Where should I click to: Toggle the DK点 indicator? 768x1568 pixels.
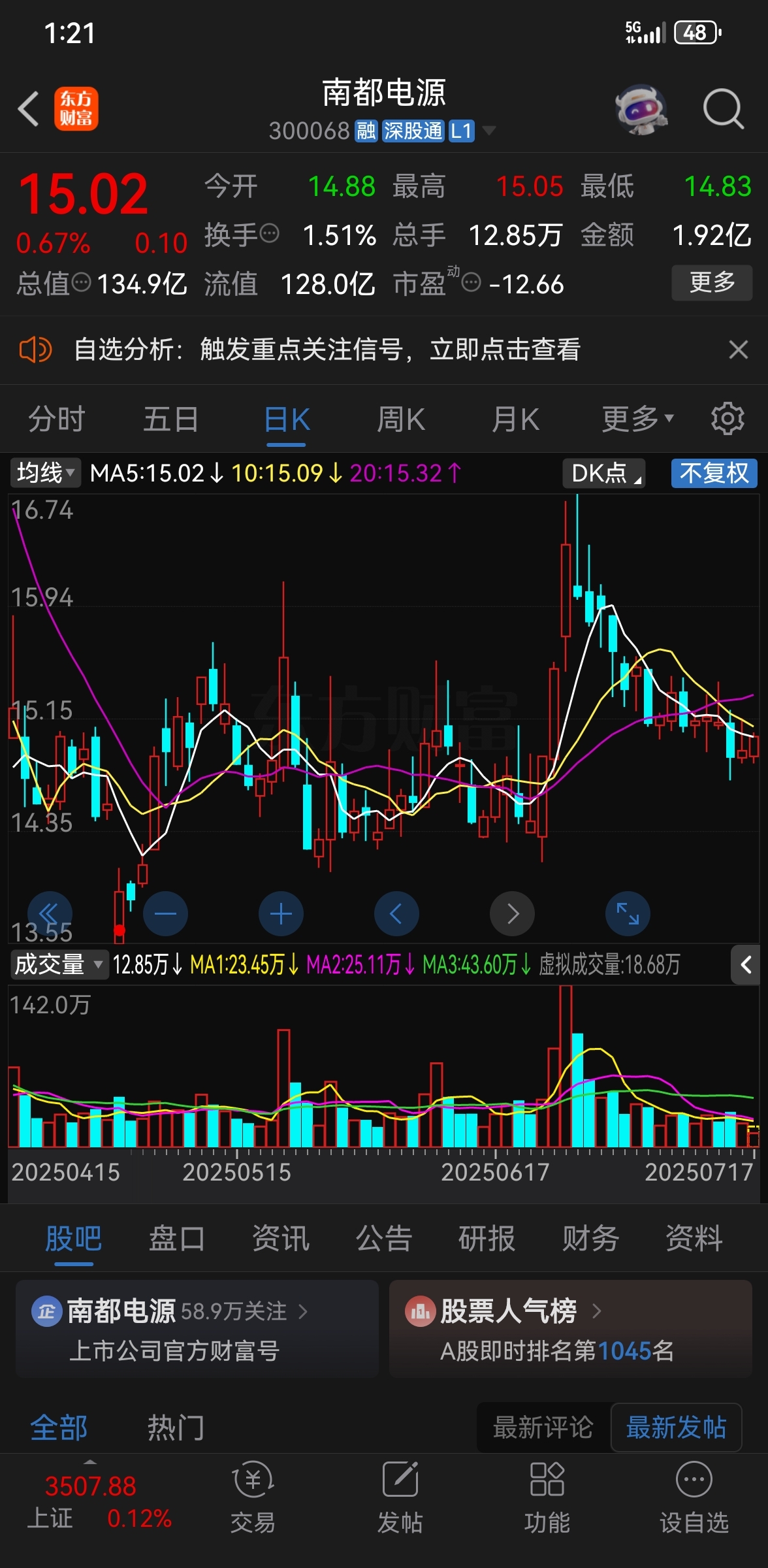604,473
